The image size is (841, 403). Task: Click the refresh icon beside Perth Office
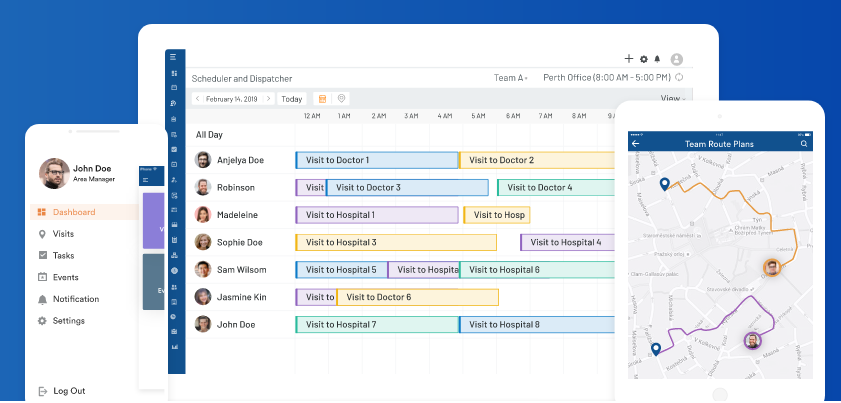(x=680, y=77)
